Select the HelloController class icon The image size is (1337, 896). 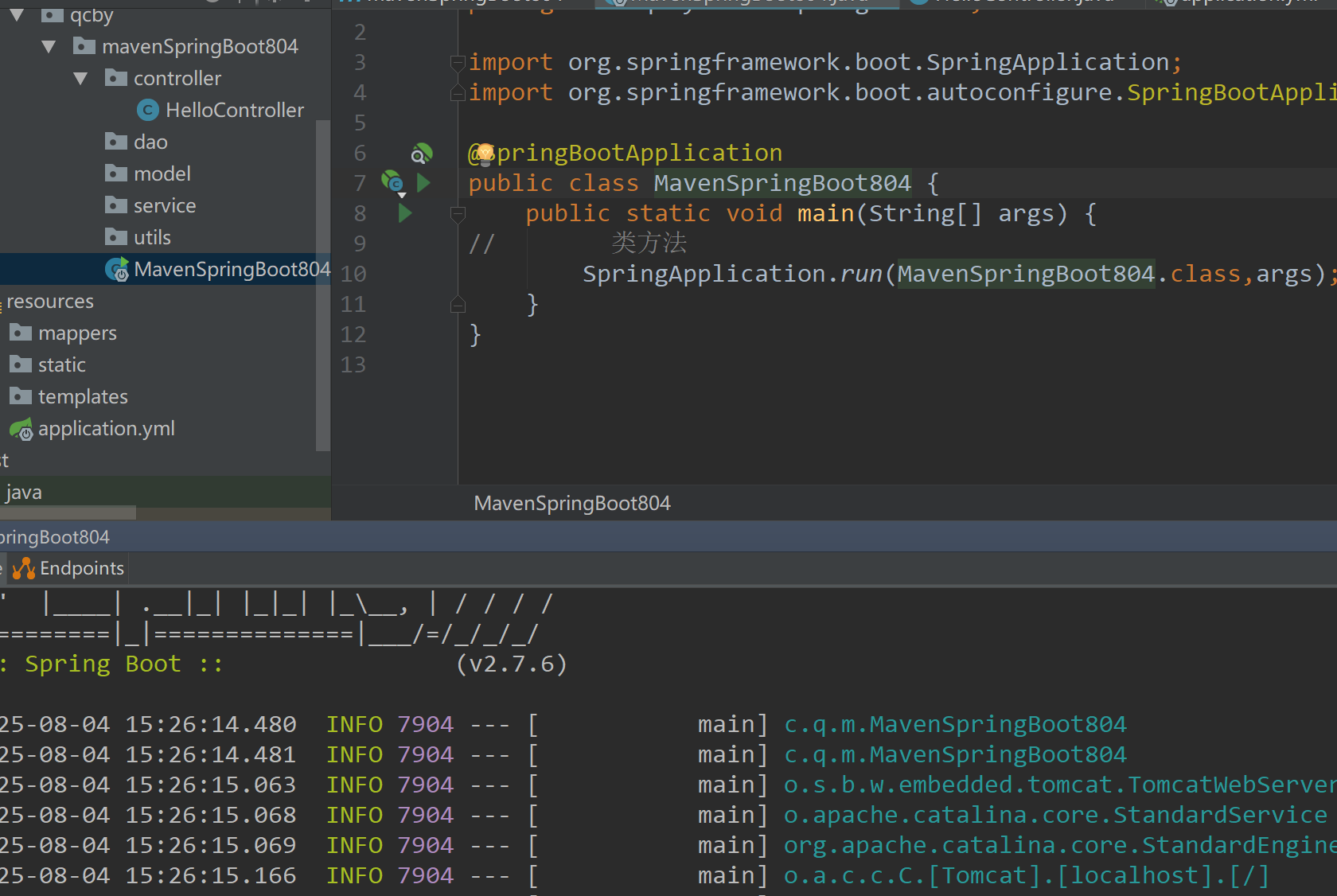pyautogui.click(x=148, y=110)
